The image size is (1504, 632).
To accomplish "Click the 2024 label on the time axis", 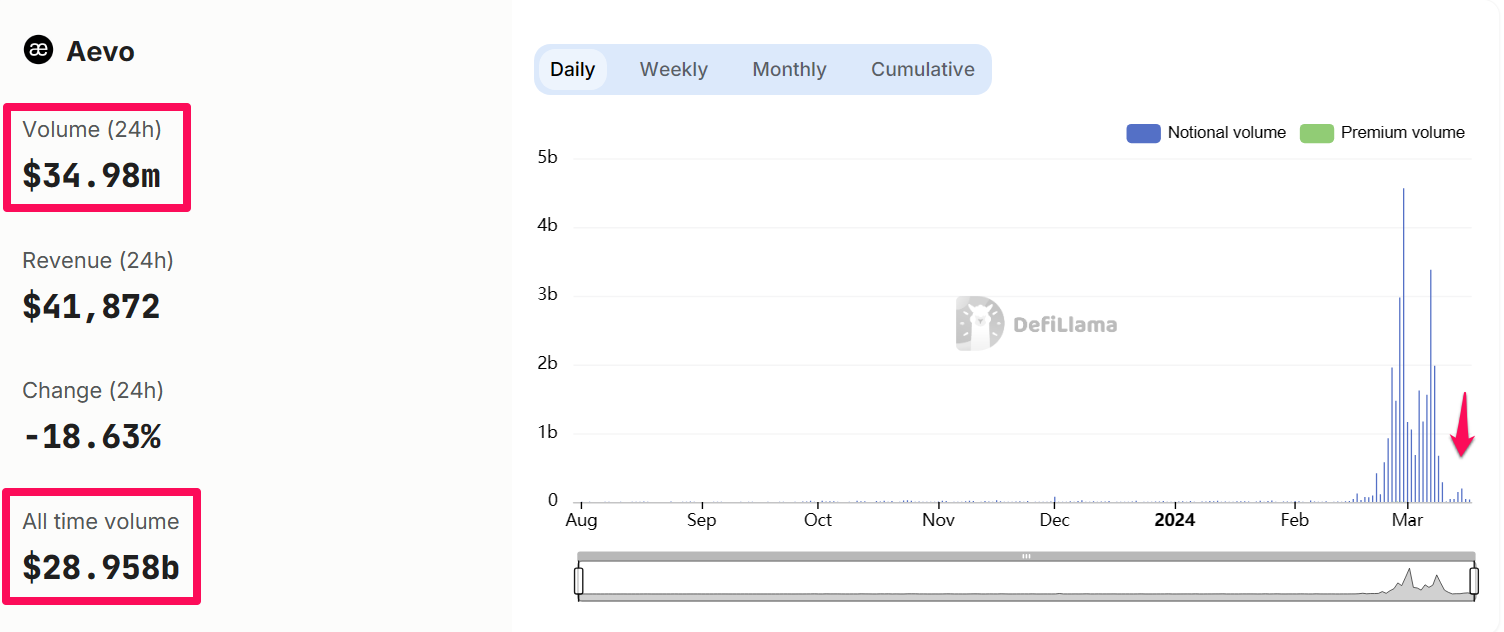I will click(1174, 520).
